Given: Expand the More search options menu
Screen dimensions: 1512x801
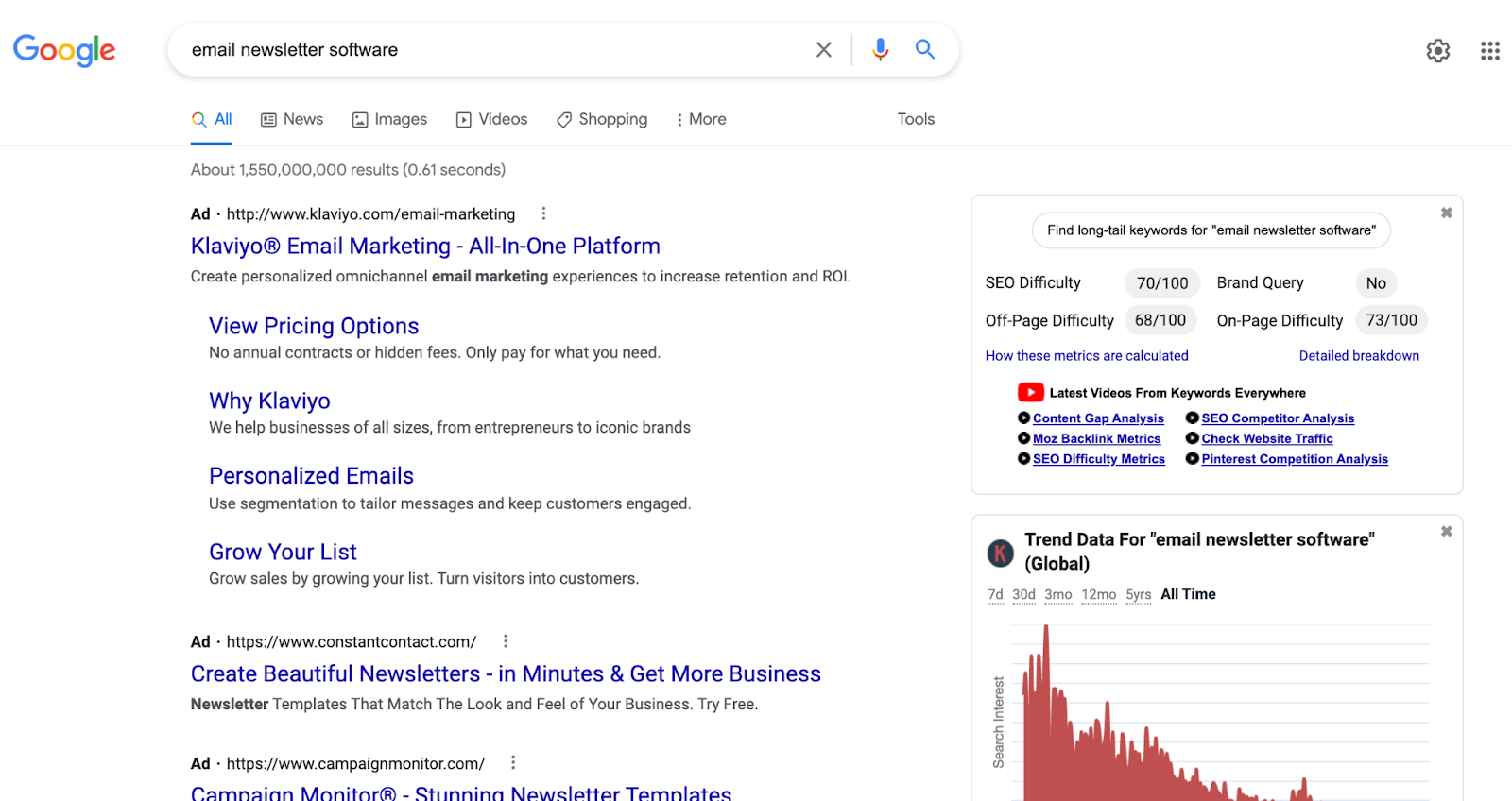Looking at the screenshot, I should (x=700, y=119).
